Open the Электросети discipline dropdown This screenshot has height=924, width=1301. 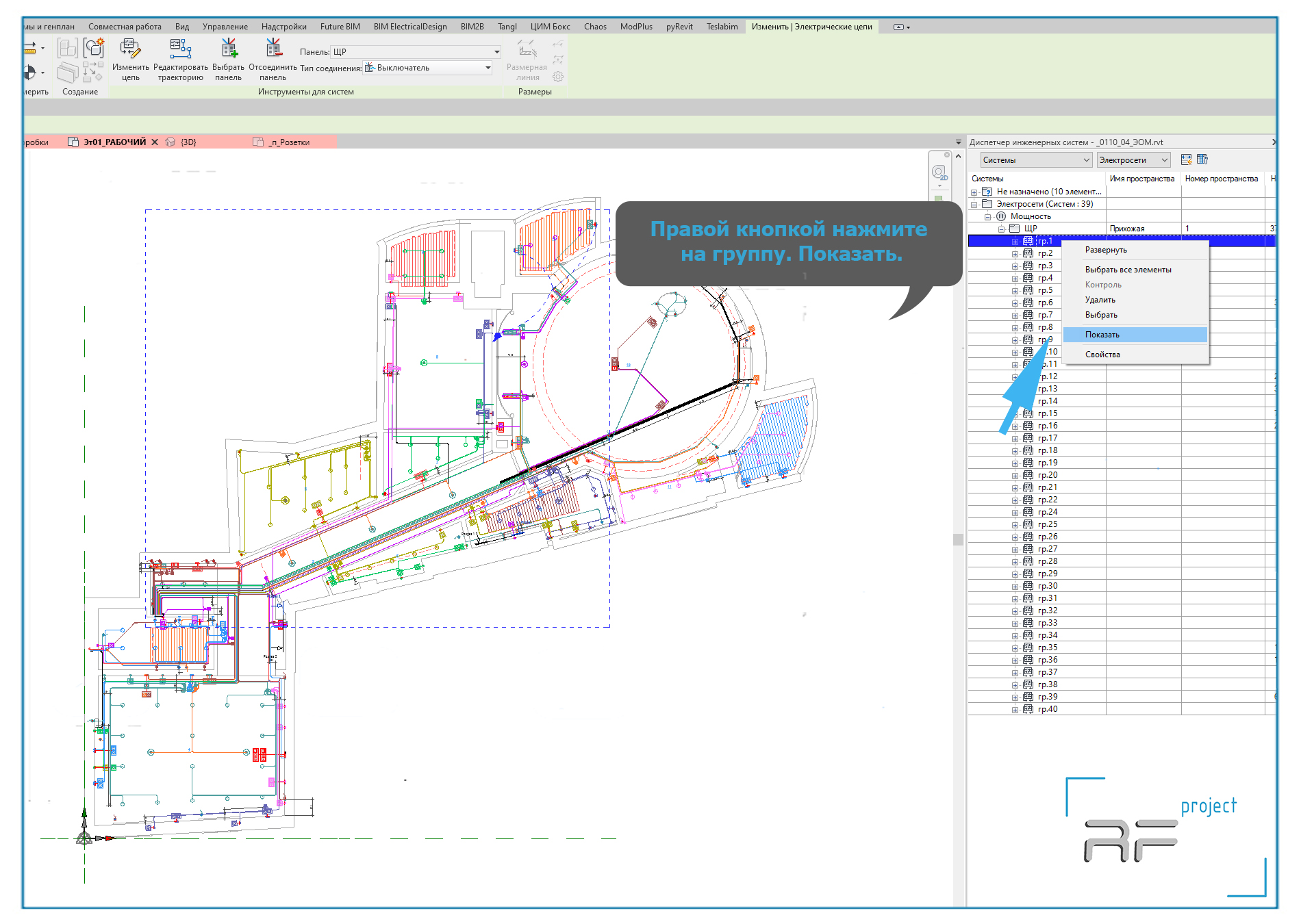click(1133, 160)
